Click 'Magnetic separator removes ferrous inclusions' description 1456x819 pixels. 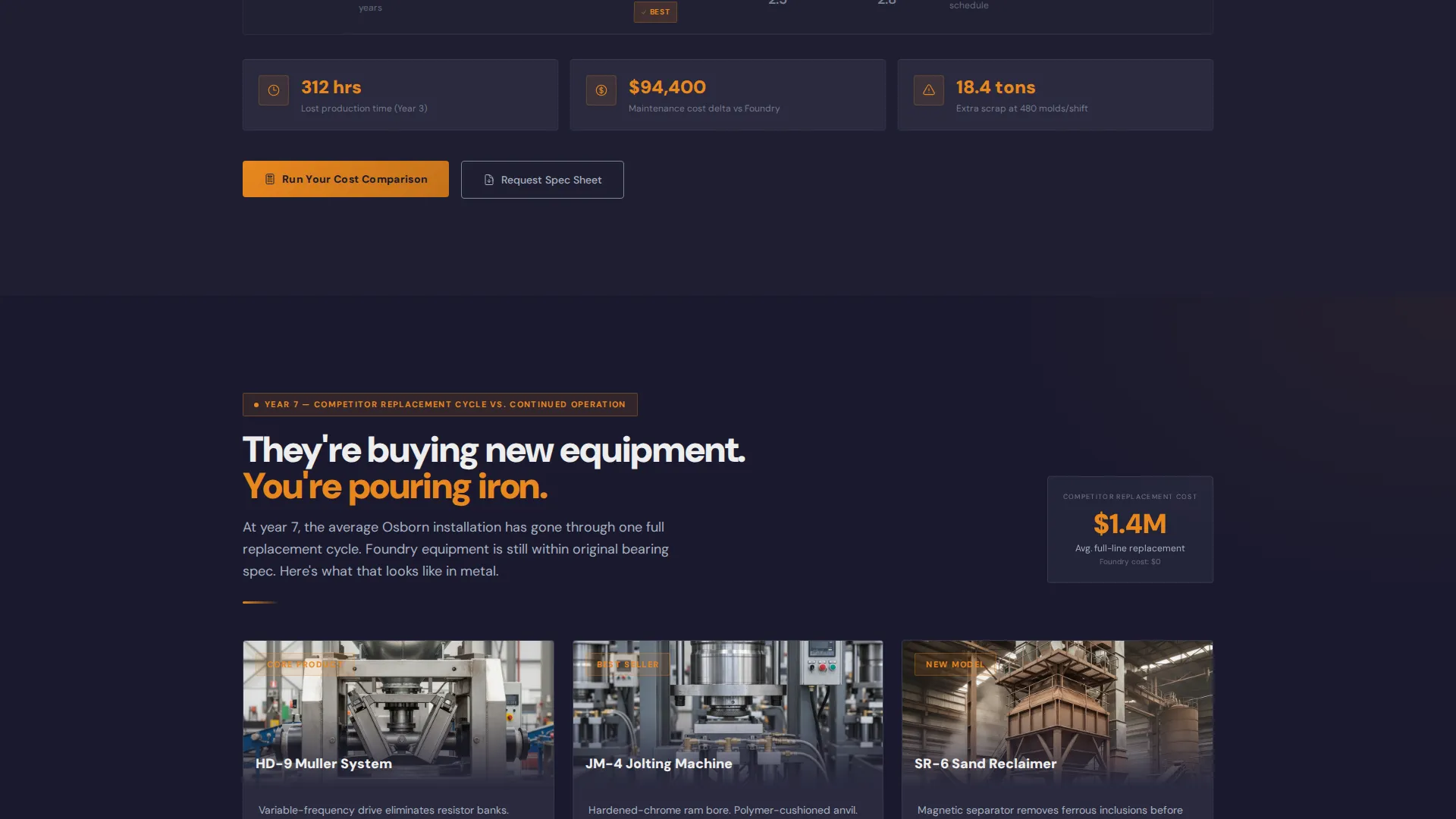pos(1050,810)
